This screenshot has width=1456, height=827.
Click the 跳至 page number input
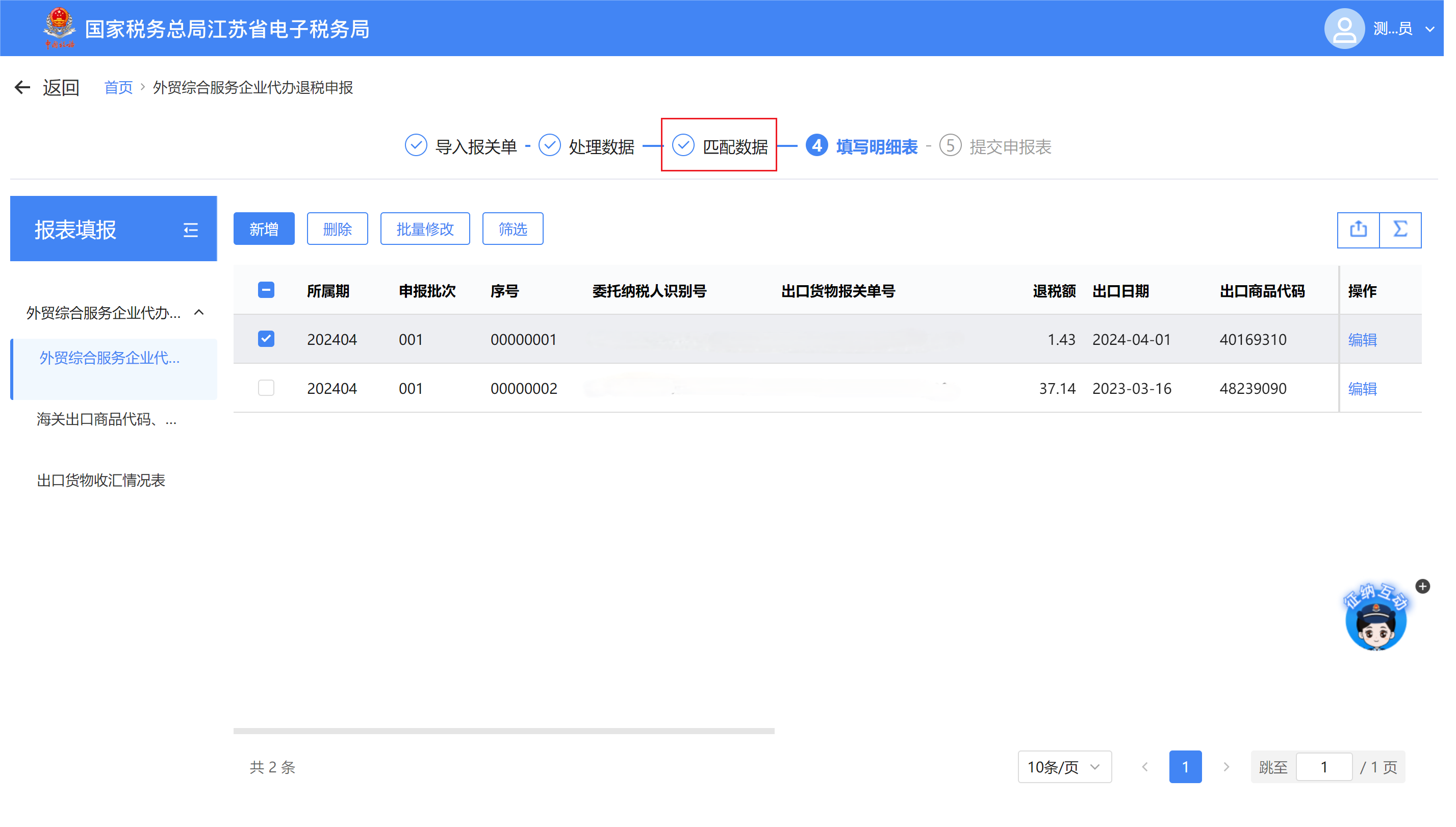coord(1323,767)
